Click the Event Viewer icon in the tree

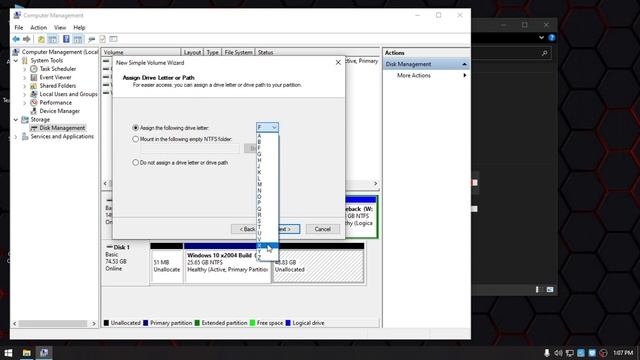pos(34,77)
